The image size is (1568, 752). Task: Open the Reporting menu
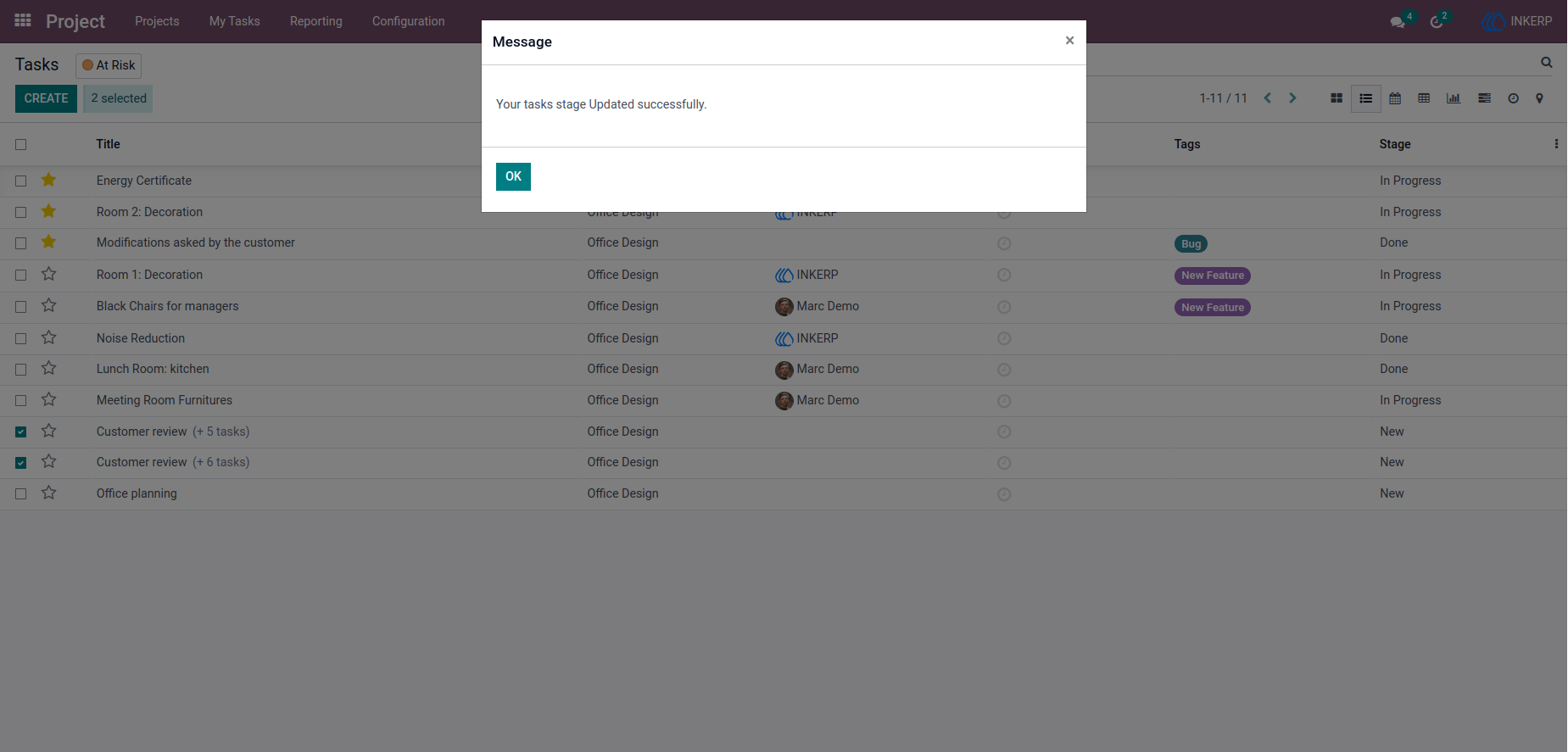click(316, 21)
